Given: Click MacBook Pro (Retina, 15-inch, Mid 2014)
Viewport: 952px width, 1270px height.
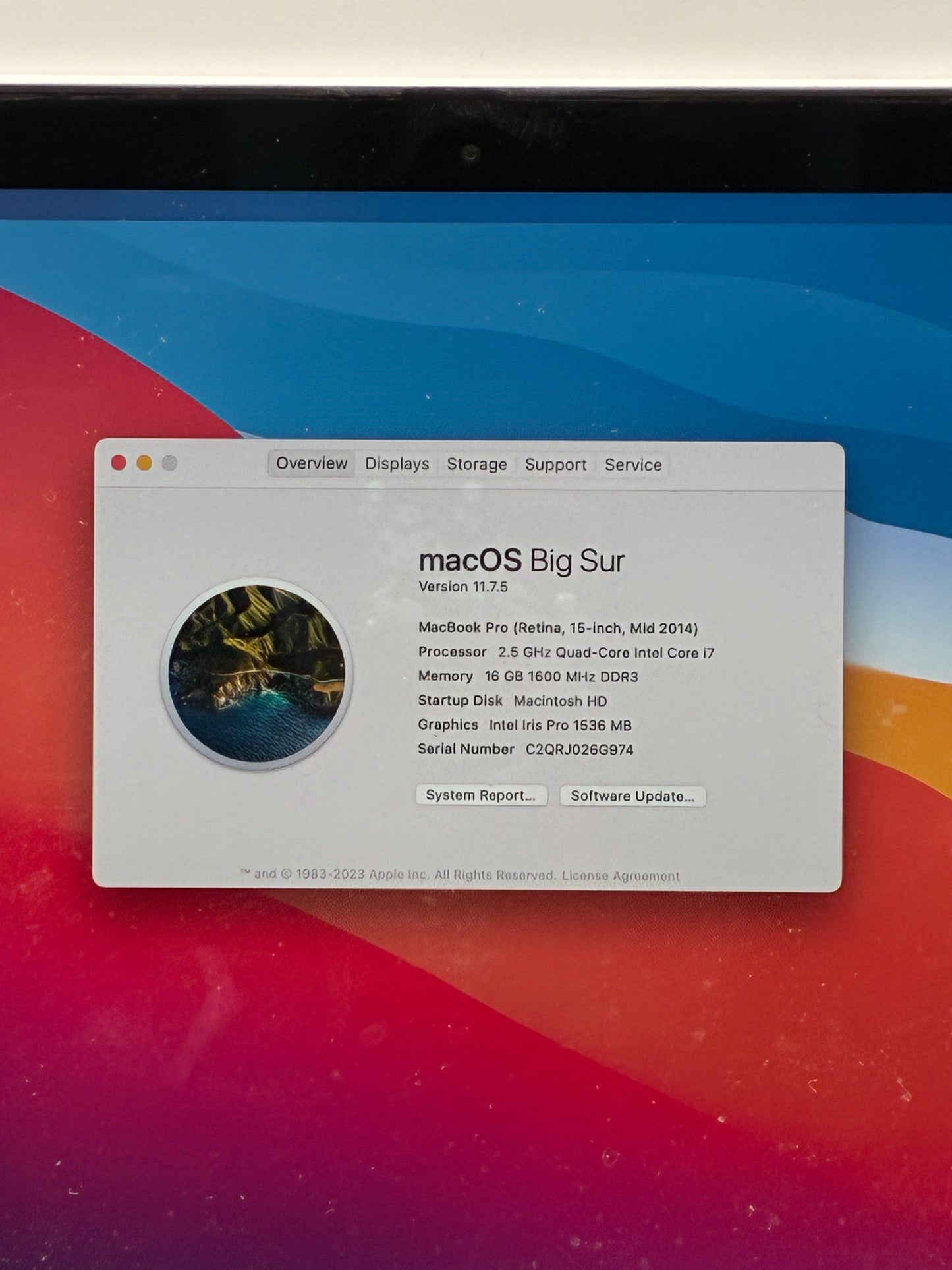Looking at the screenshot, I should (x=558, y=628).
